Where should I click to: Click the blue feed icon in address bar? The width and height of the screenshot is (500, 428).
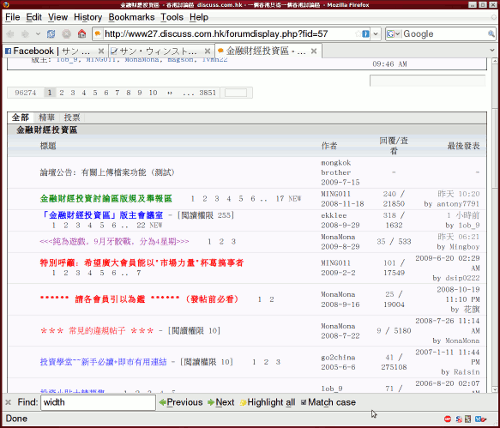(x=366, y=34)
